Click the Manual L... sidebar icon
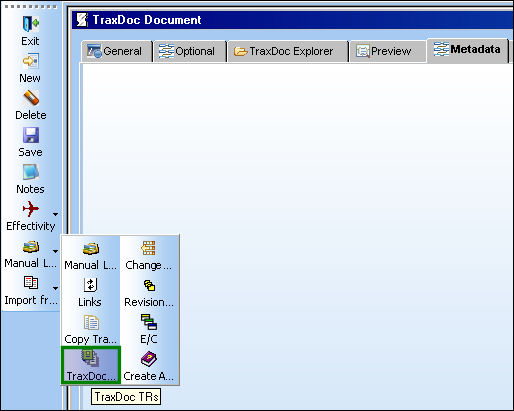Image resolution: width=514 pixels, height=411 pixels. 31,247
